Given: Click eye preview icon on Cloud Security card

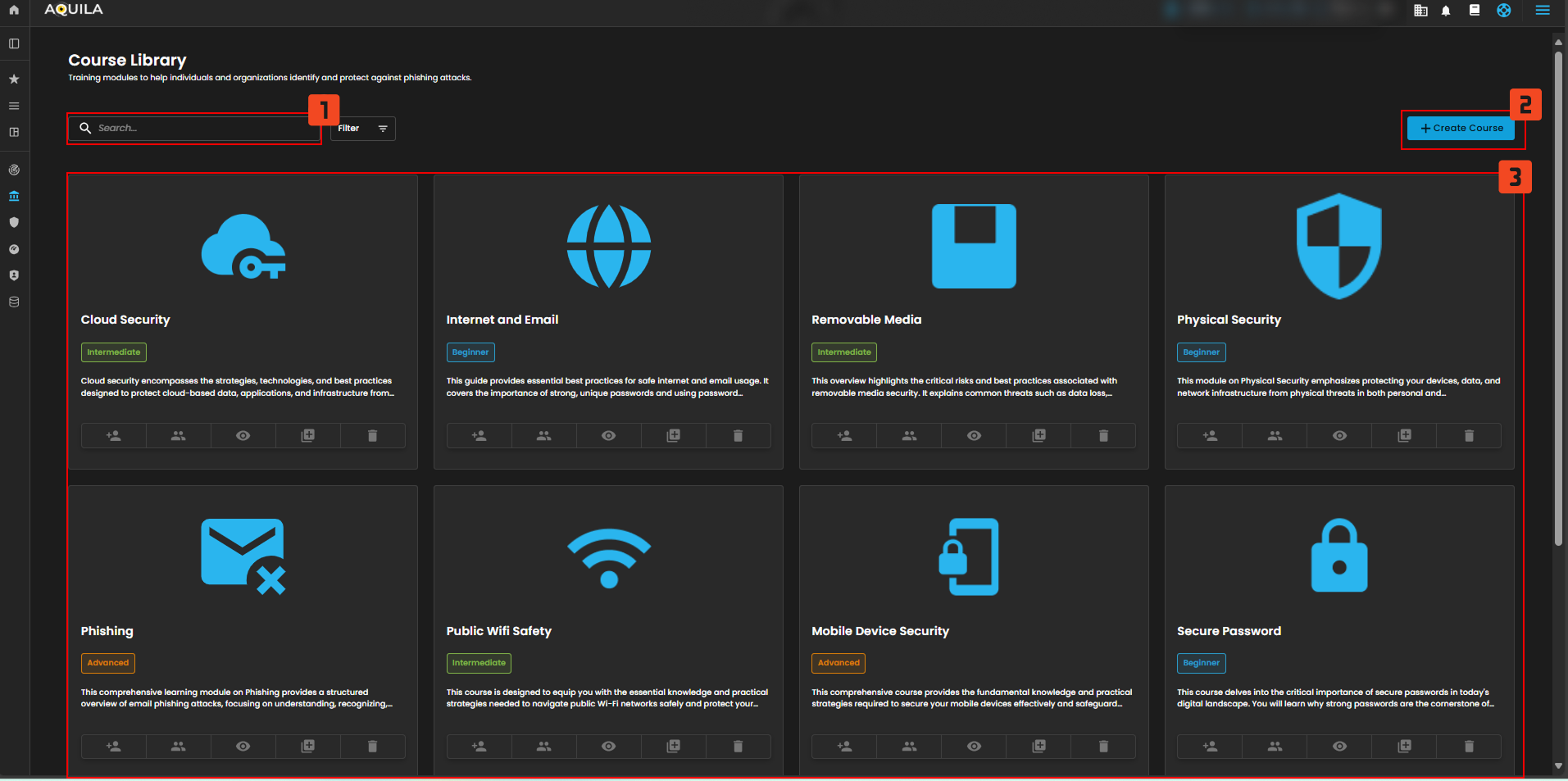Looking at the screenshot, I should click(x=243, y=436).
